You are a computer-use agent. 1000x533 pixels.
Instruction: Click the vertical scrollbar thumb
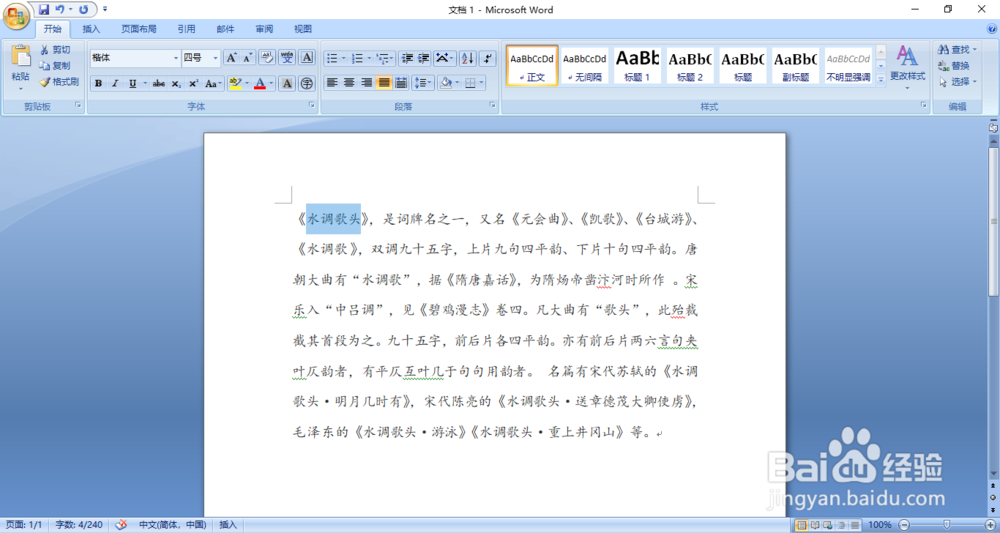pos(993,222)
